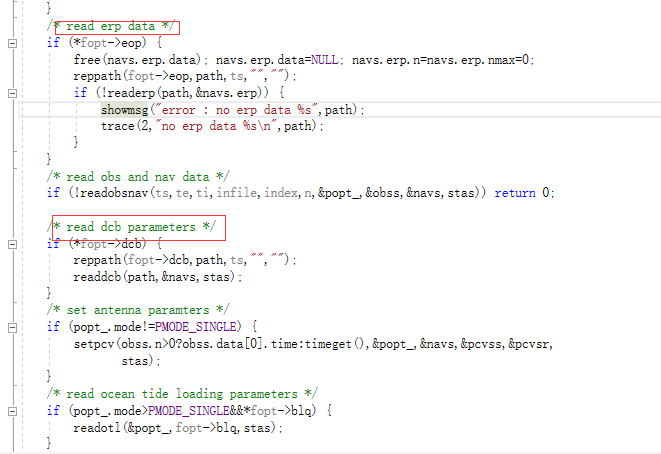Image resolution: width=661 pixels, height=454 pixels.
Task: Click the NULL keyword in navs.erp.data=NULL
Action: pos(325,60)
